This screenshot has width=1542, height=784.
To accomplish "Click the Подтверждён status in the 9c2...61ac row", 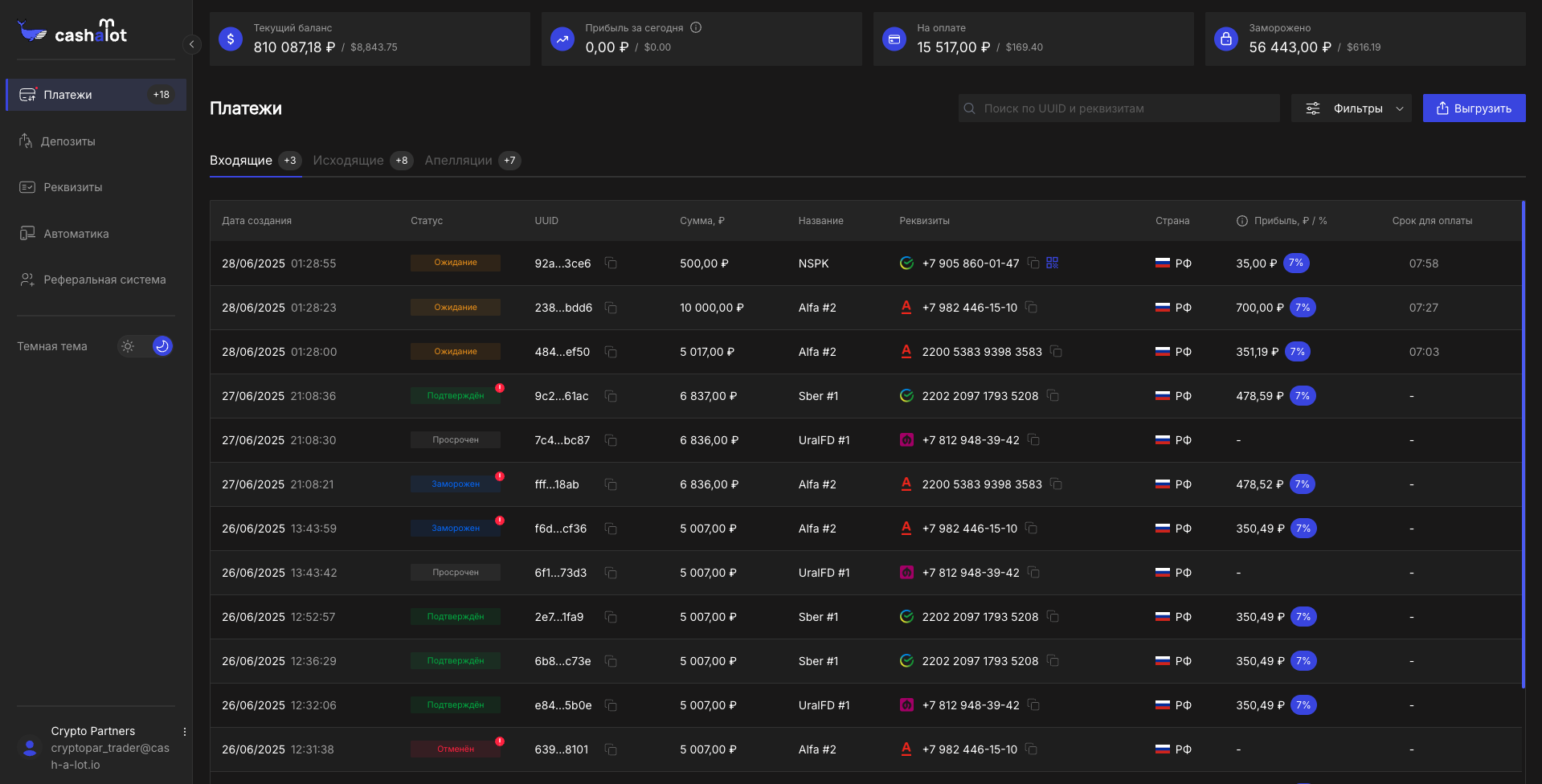I will click(x=456, y=396).
